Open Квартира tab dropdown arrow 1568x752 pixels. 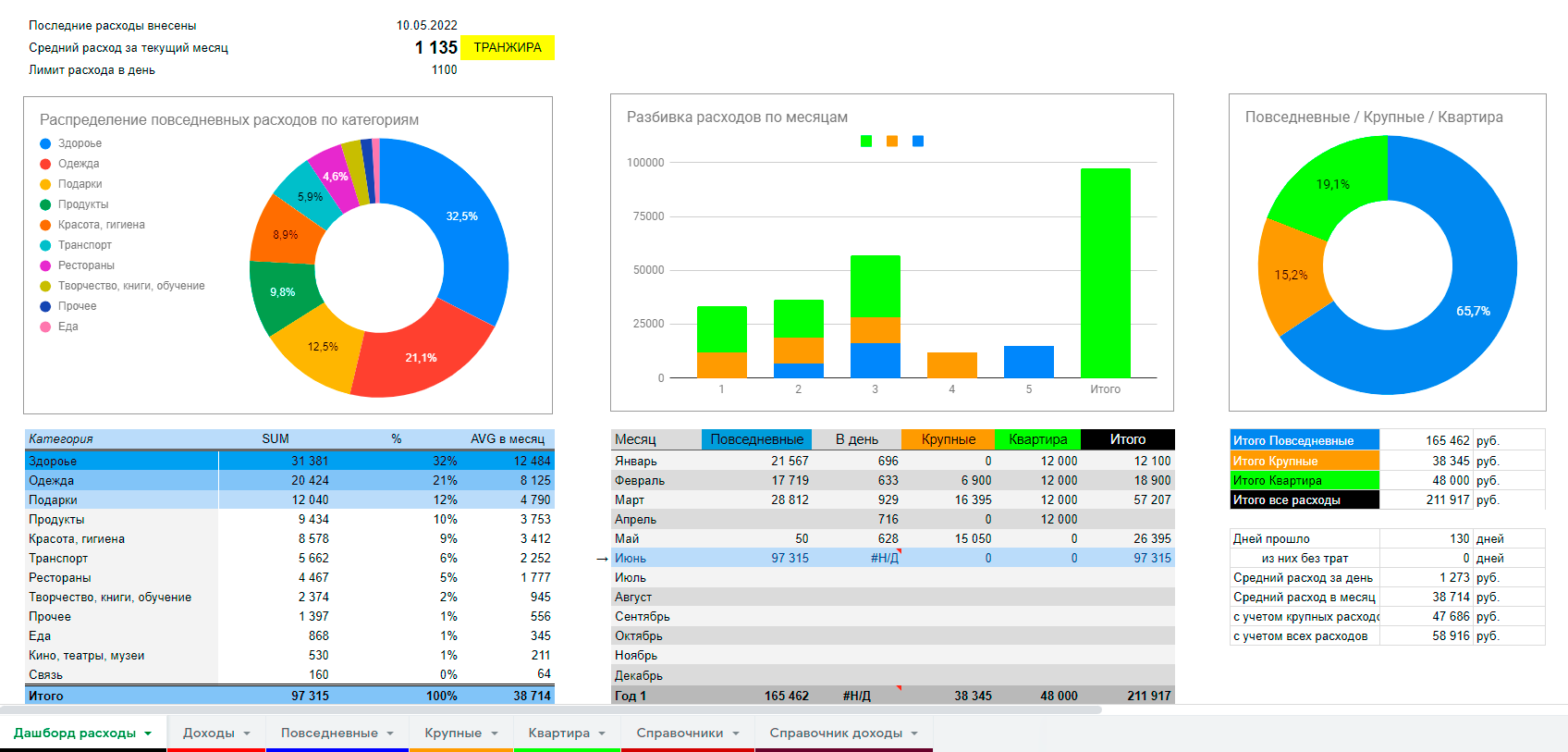click(x=602, y=734)
